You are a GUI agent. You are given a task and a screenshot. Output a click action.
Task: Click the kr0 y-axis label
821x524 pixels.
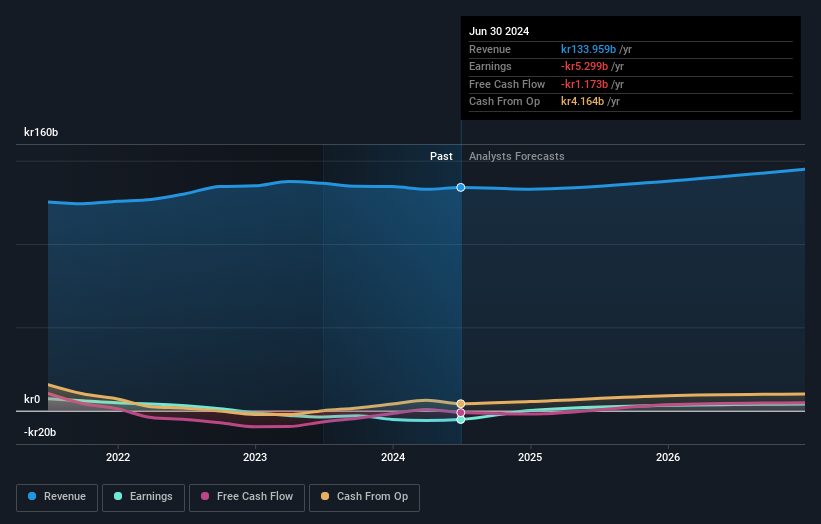(32, 399)
